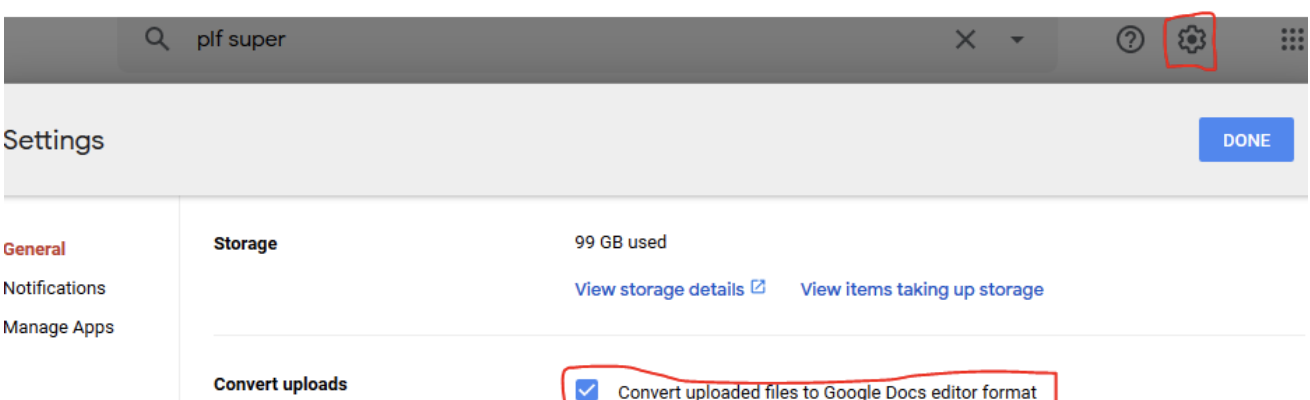
Task: Click the Settings page heading
Action: tap(54, 141)
